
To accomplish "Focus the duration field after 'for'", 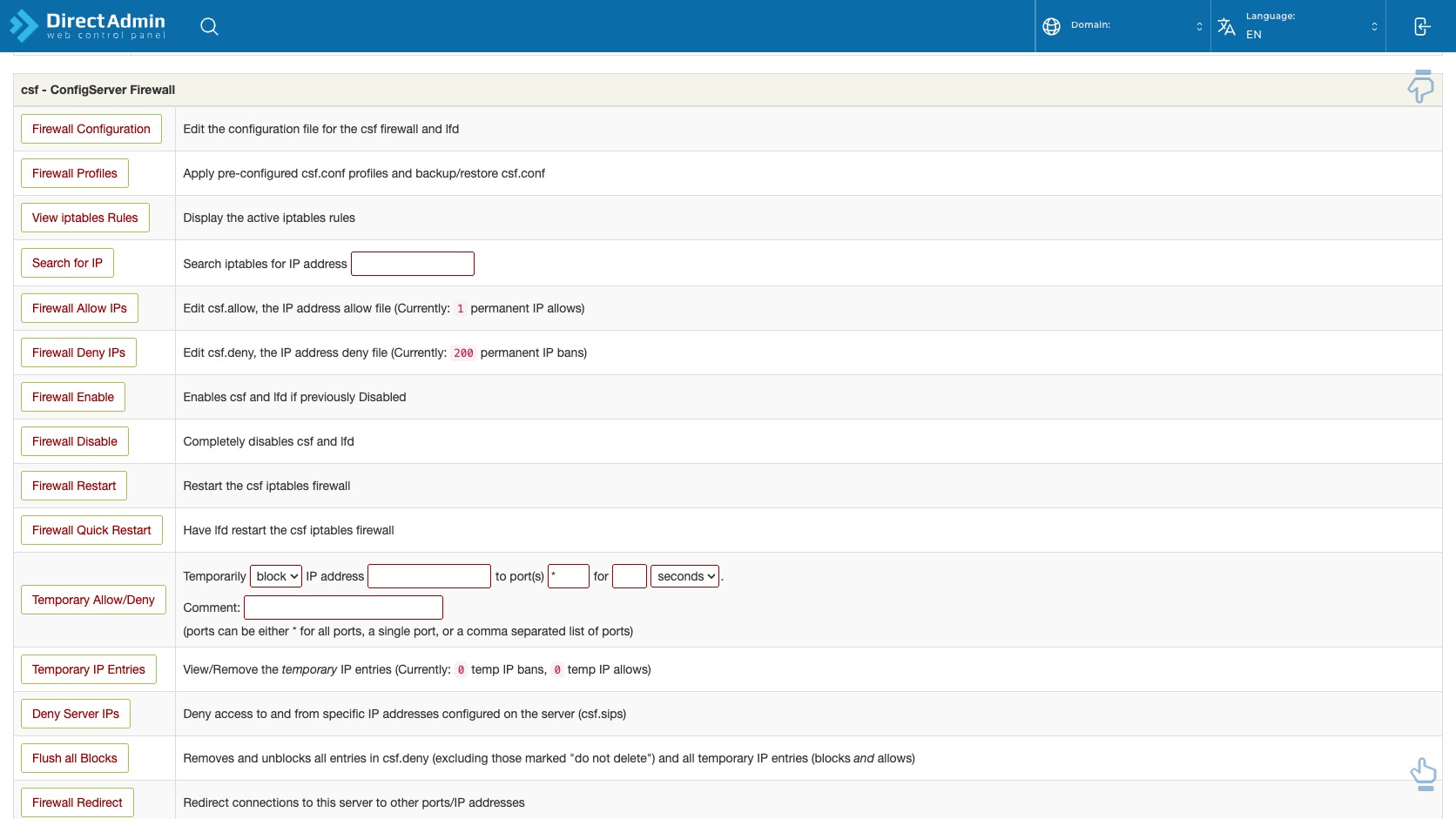I will 630,576.
